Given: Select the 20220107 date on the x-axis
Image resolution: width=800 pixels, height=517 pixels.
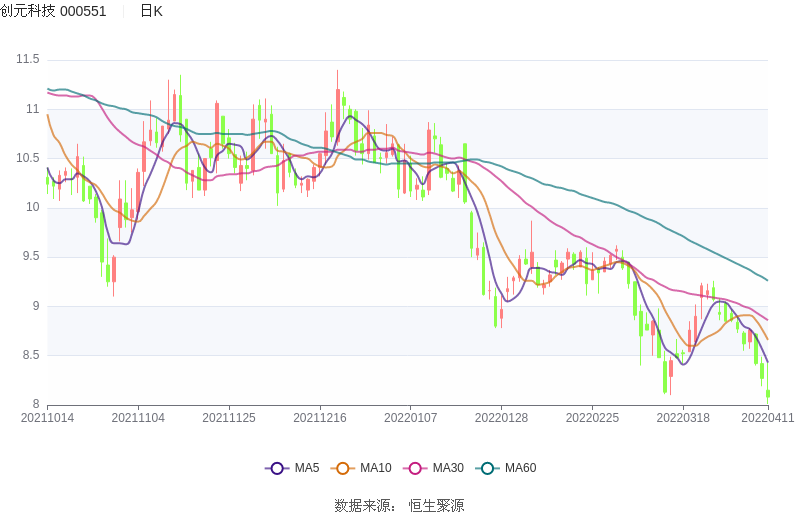Looking at the screenshot, I should (x=411, y=418).
